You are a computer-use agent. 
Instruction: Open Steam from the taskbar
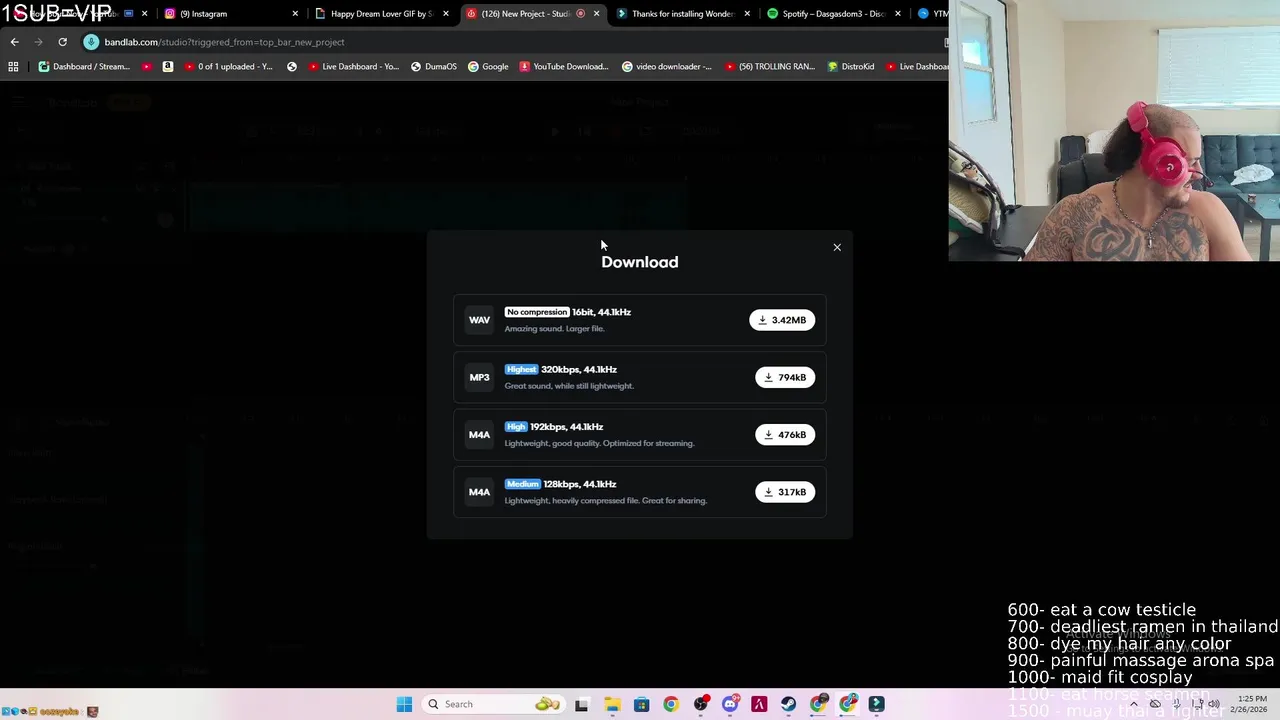click(788, 704)
